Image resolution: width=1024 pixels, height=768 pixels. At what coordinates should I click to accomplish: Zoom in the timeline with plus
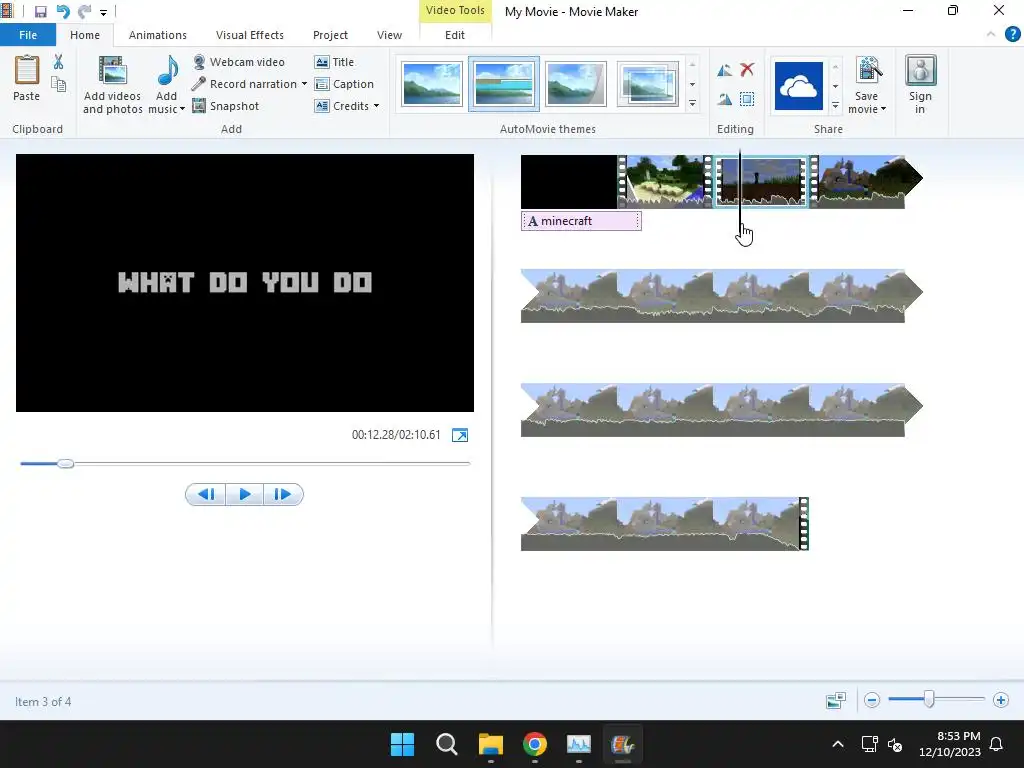pyautogui.click(x=1000, y=700)
